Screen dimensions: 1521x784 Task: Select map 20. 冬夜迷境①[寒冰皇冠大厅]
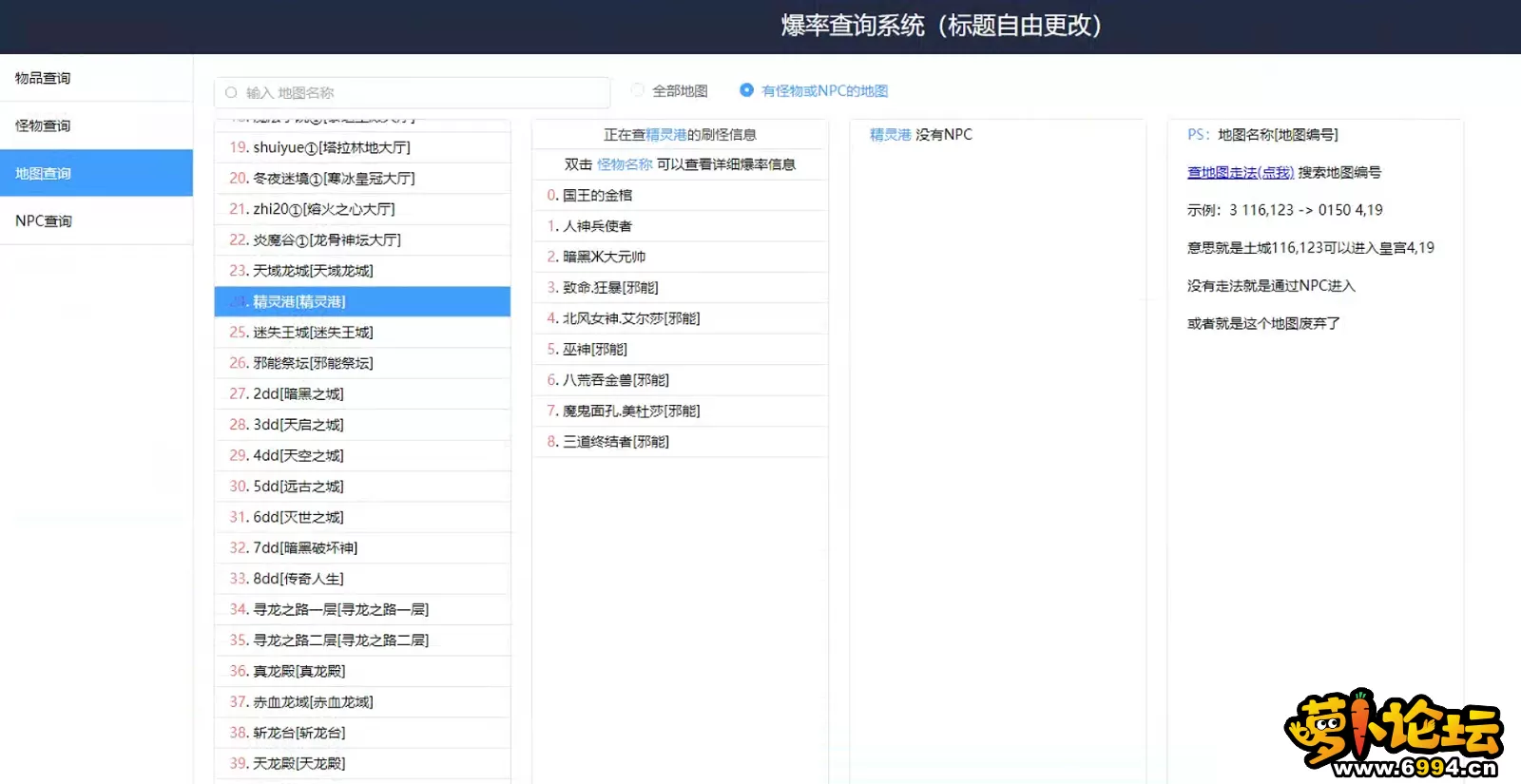click(362, 179)
